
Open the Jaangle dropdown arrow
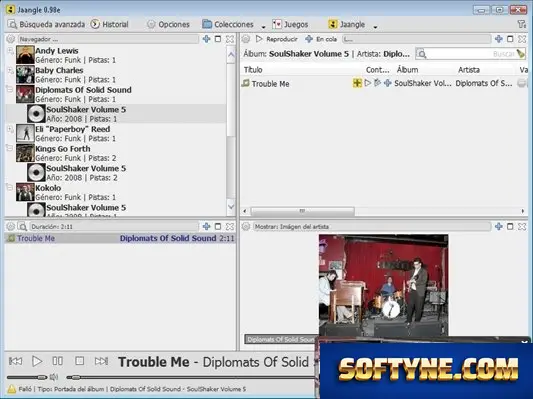click(375, 27)
